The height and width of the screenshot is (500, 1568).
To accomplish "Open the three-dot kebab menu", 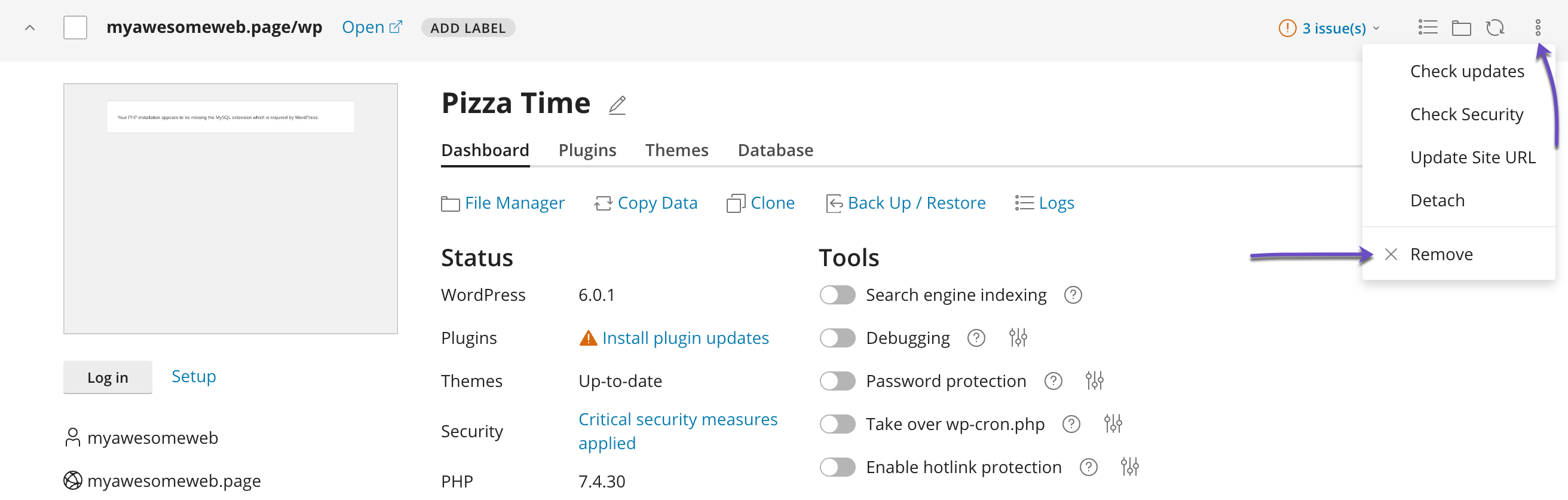I will (x=1537, y=28).
